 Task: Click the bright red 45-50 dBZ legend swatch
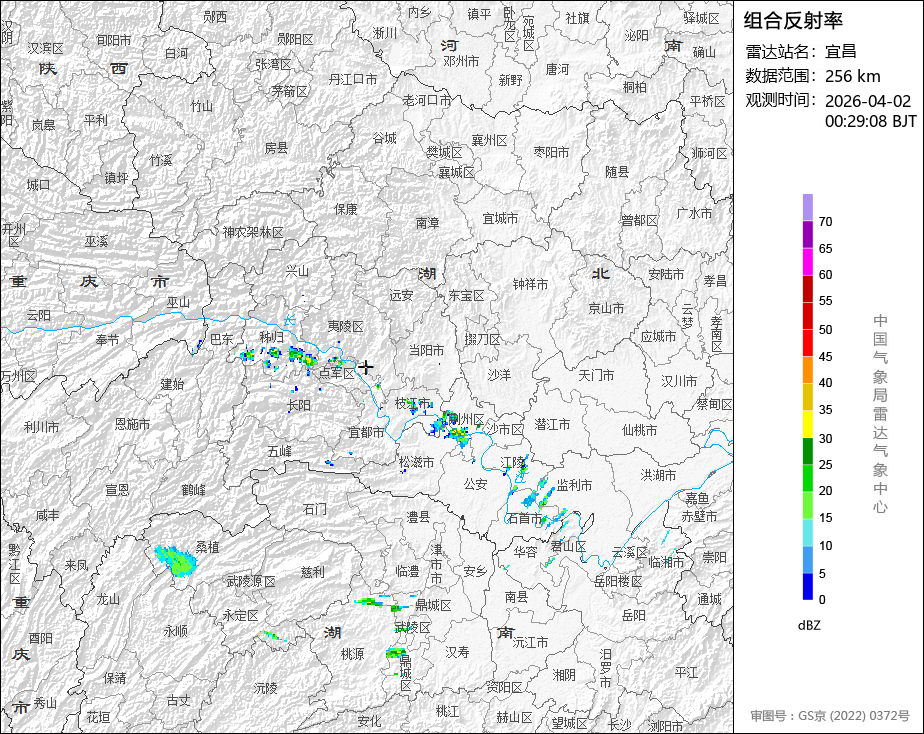tap(807, 343)
